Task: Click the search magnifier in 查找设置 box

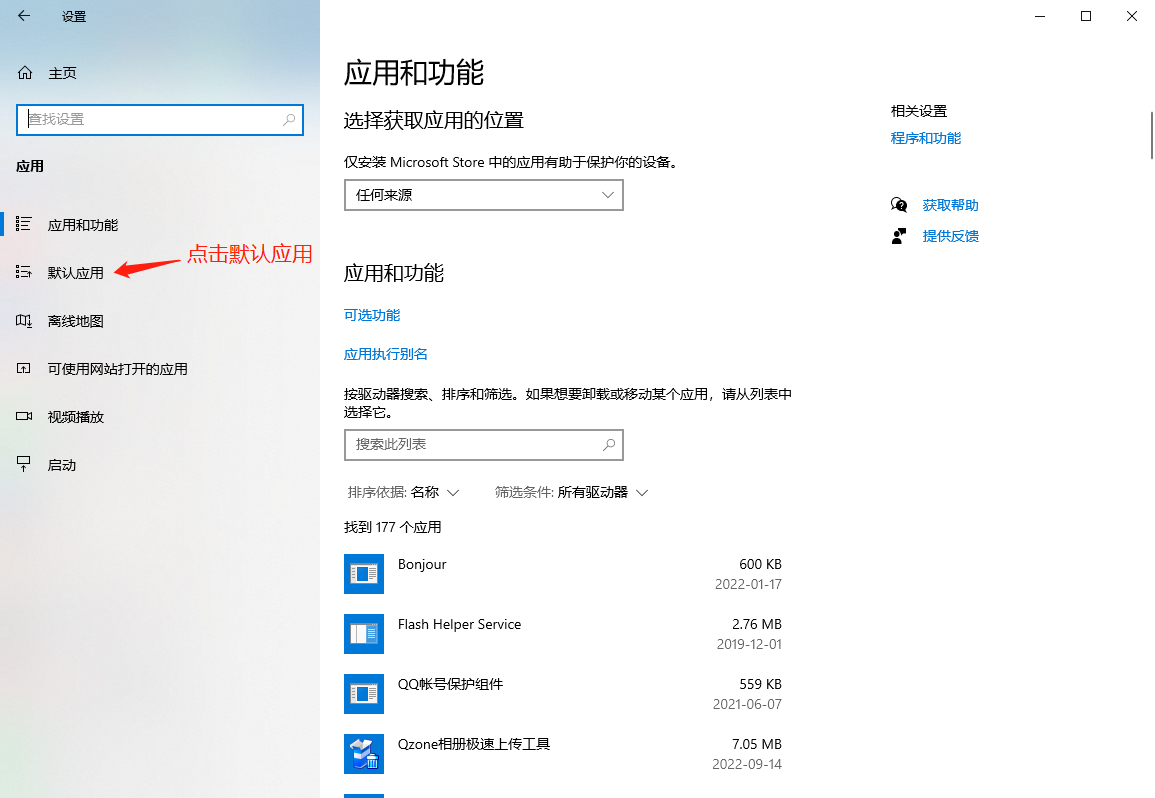Action: [290, 119]
